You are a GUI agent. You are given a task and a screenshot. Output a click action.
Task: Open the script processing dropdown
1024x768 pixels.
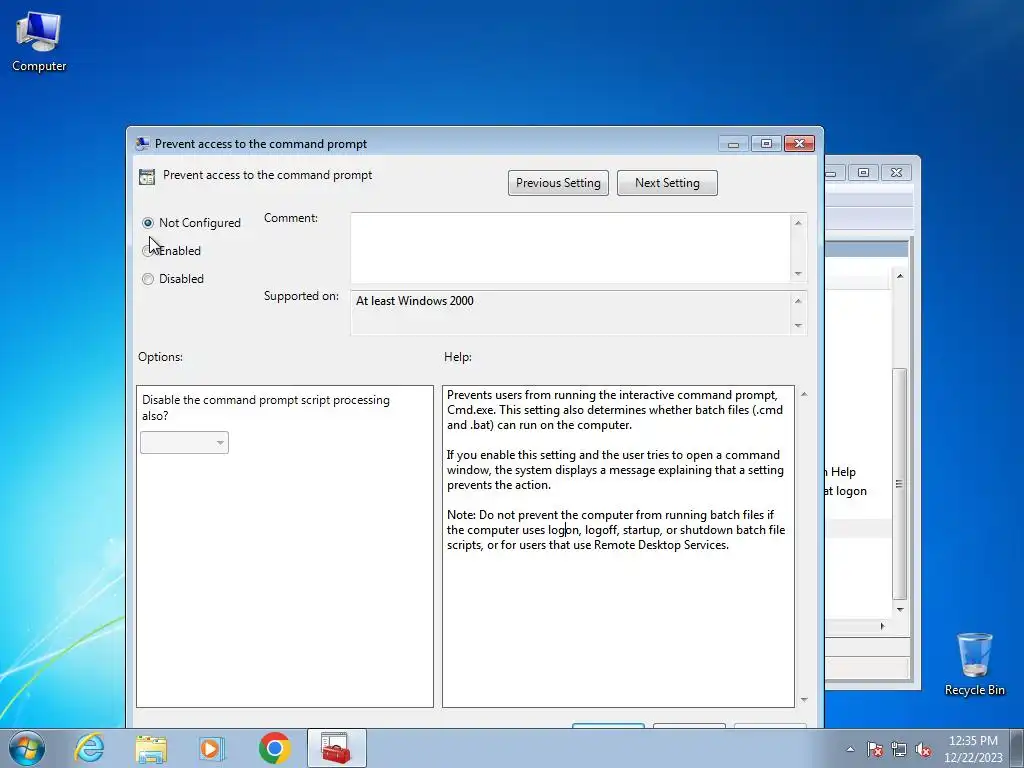[x=184, y=443]
